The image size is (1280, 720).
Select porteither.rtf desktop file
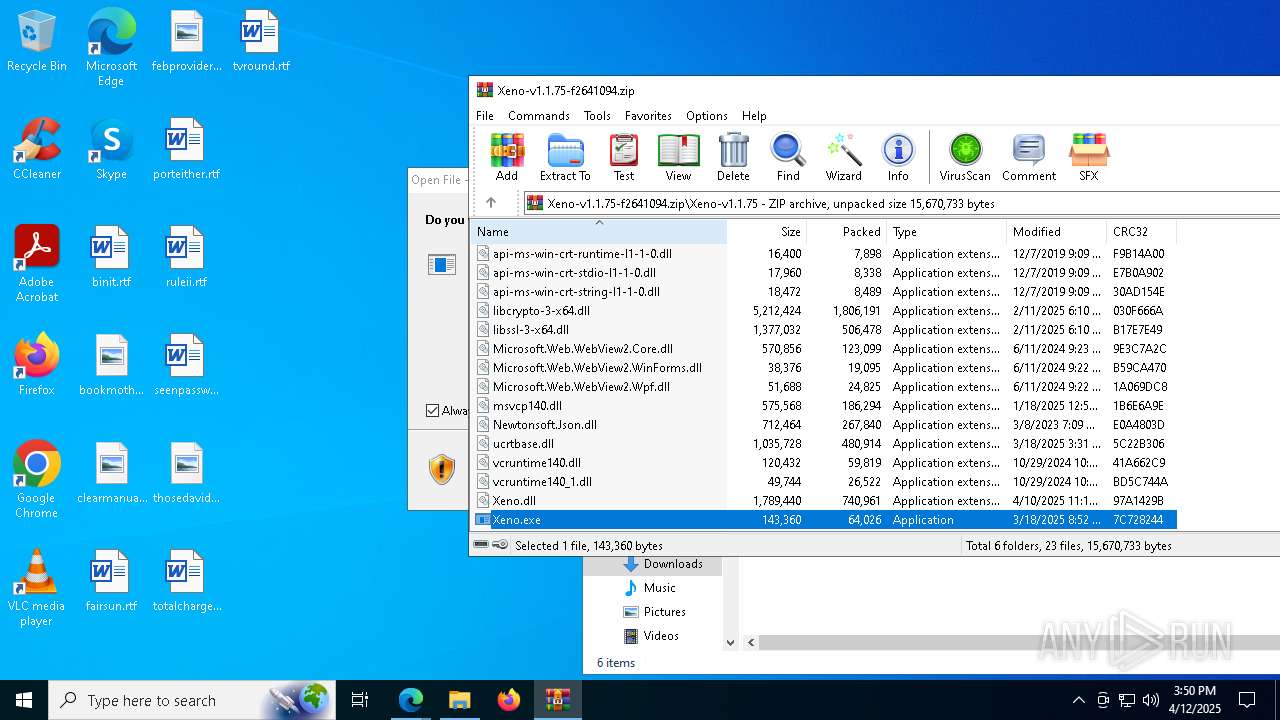click(186, 149)
